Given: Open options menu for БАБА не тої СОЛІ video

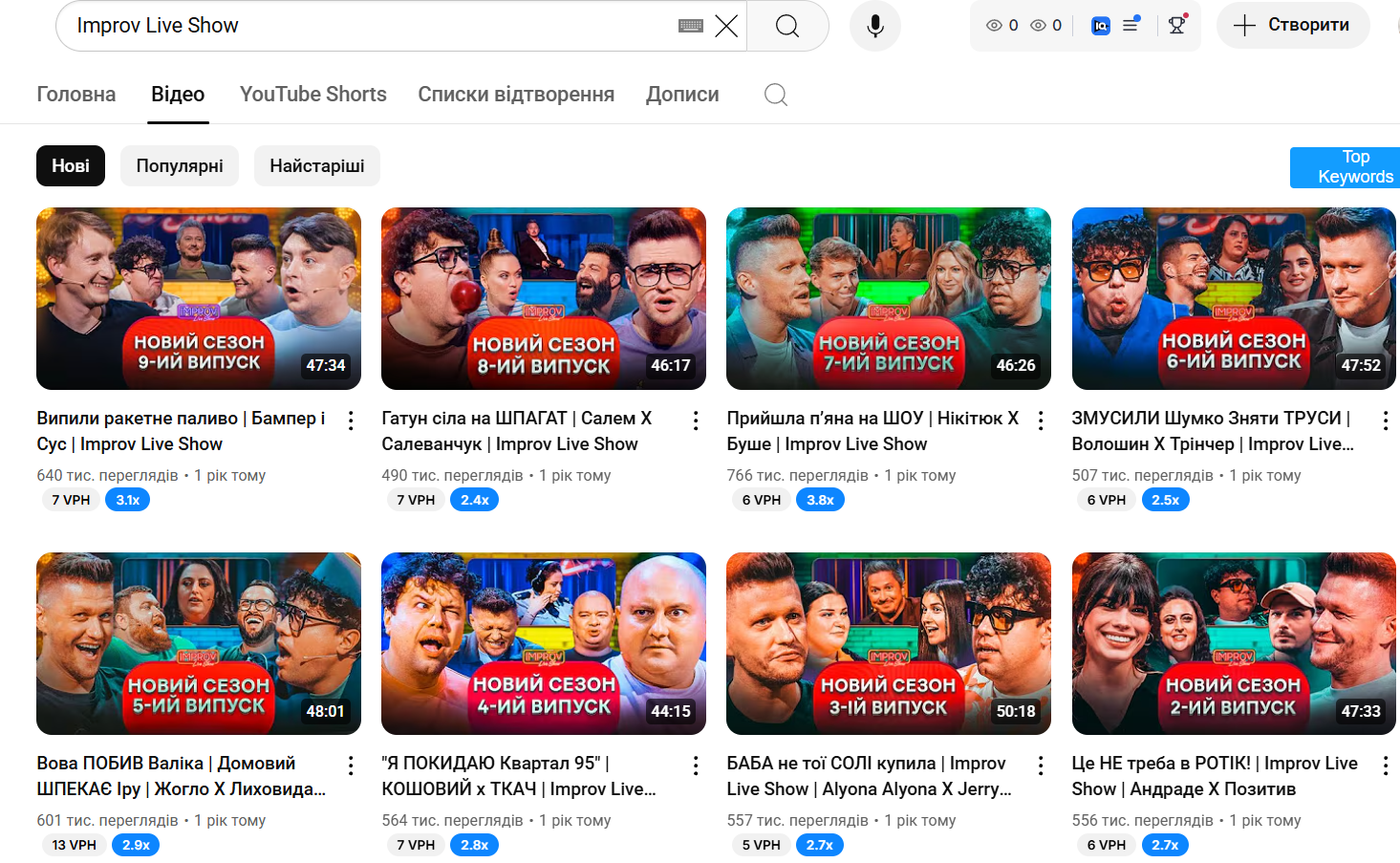Looking at the screenshot, I should pyautogui.click(x=1041, y=766).
